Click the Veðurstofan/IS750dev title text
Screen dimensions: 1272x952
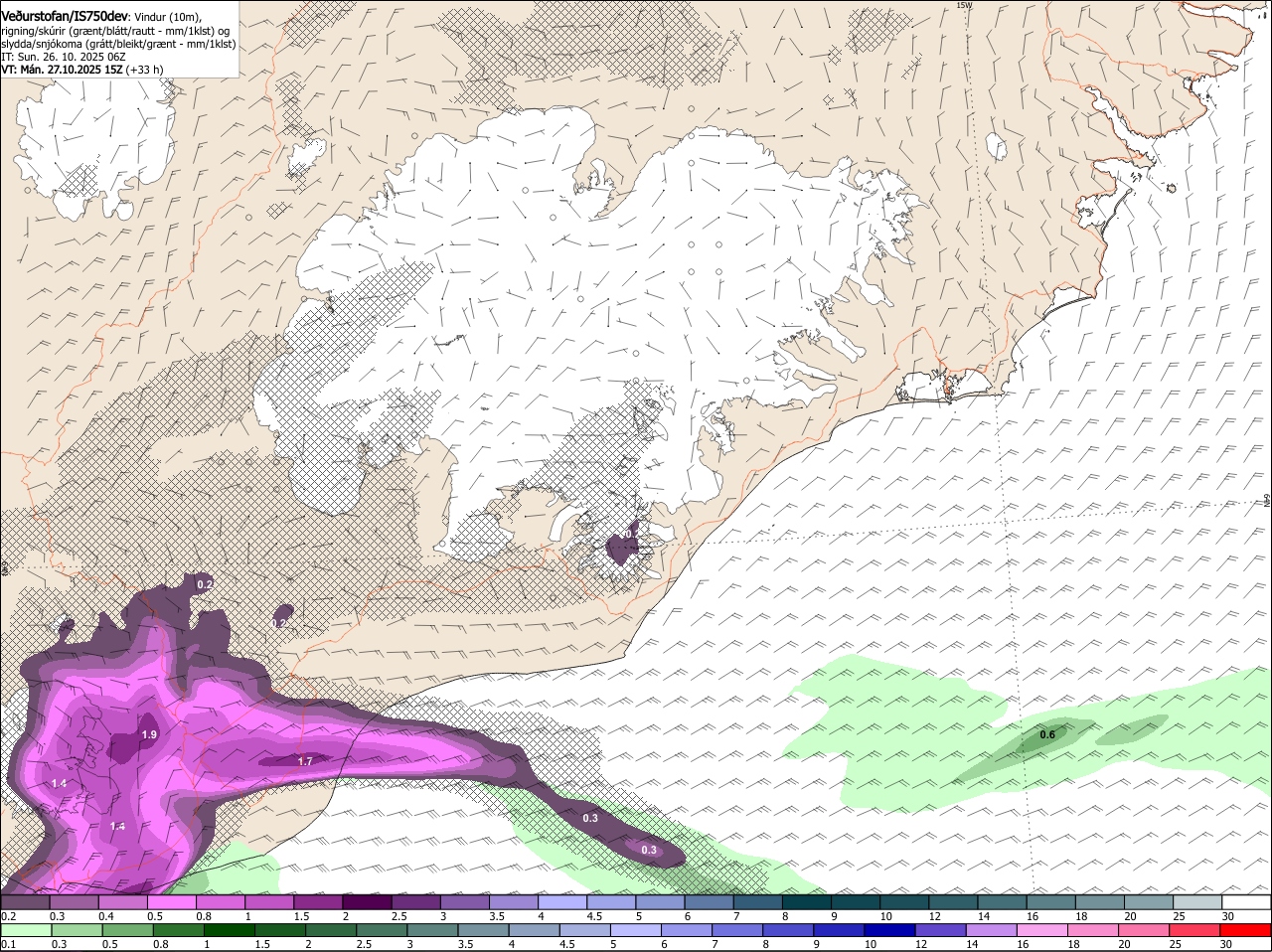(x=65, y=17)
